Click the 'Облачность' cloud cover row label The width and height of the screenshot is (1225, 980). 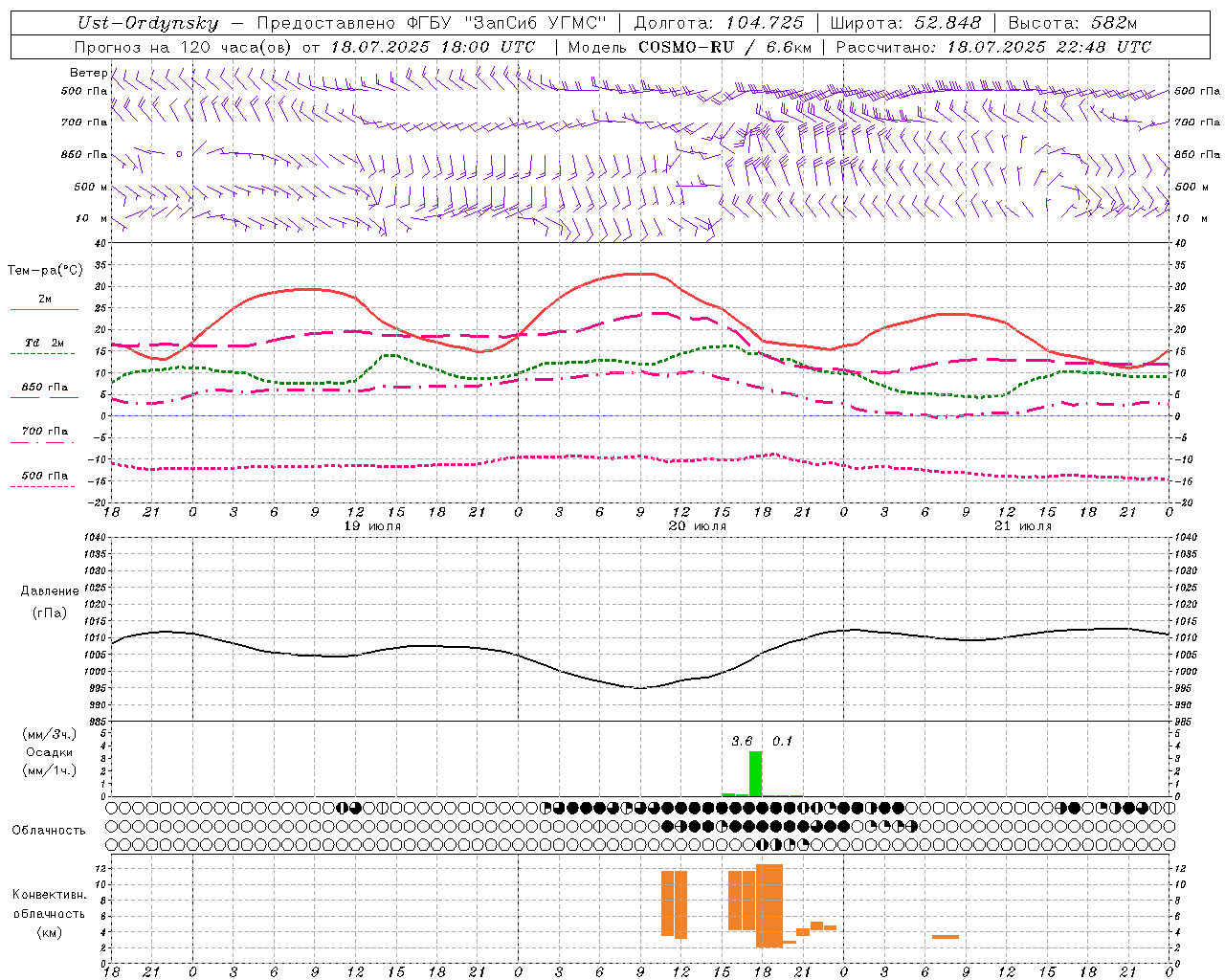(49, 831)
